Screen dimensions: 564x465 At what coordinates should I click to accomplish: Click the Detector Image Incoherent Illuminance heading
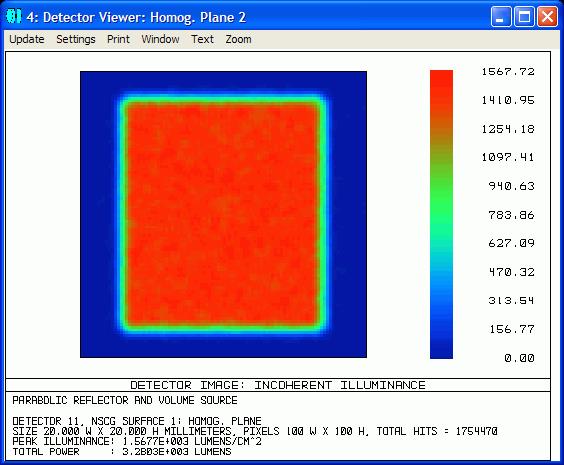tap(278, 385)
